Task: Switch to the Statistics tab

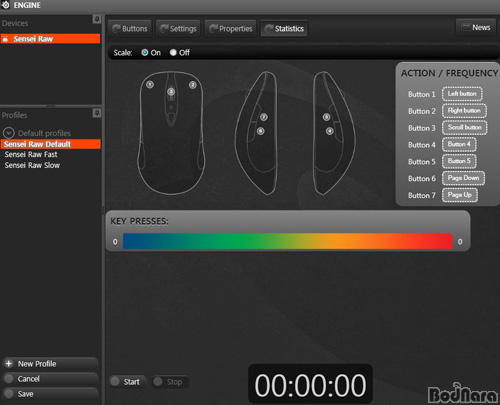Action: tap(284, 29)
